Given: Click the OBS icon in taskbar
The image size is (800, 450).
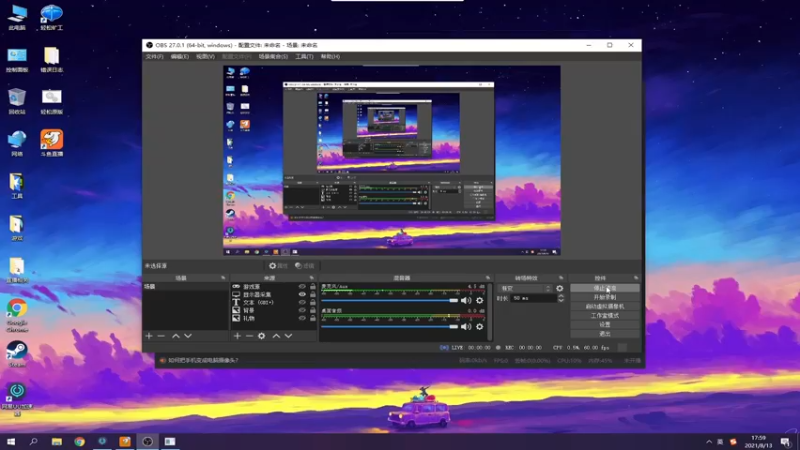Looking at the screenshot, I should click(147, 441).
